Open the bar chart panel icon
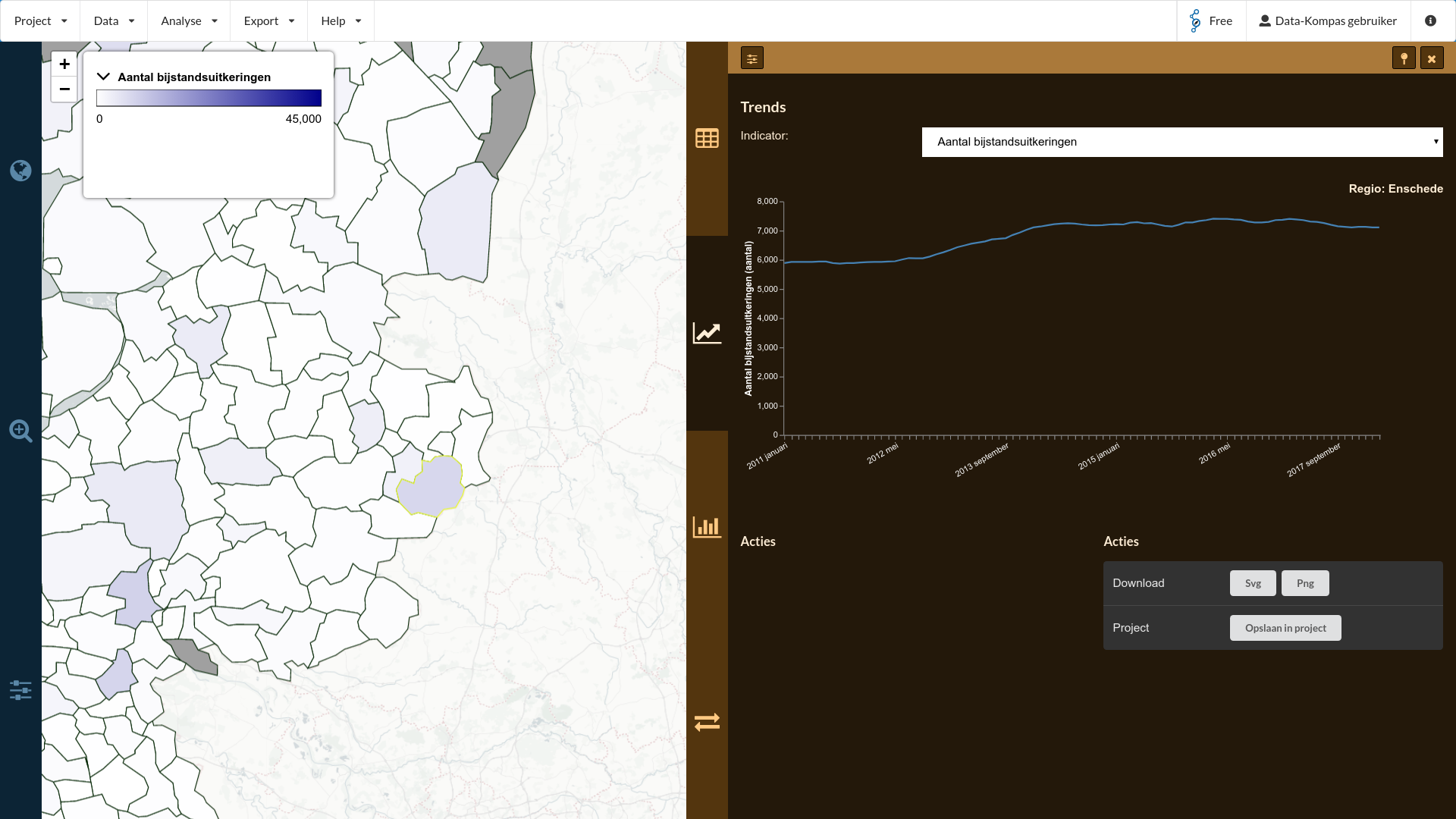 coord(707,527)
